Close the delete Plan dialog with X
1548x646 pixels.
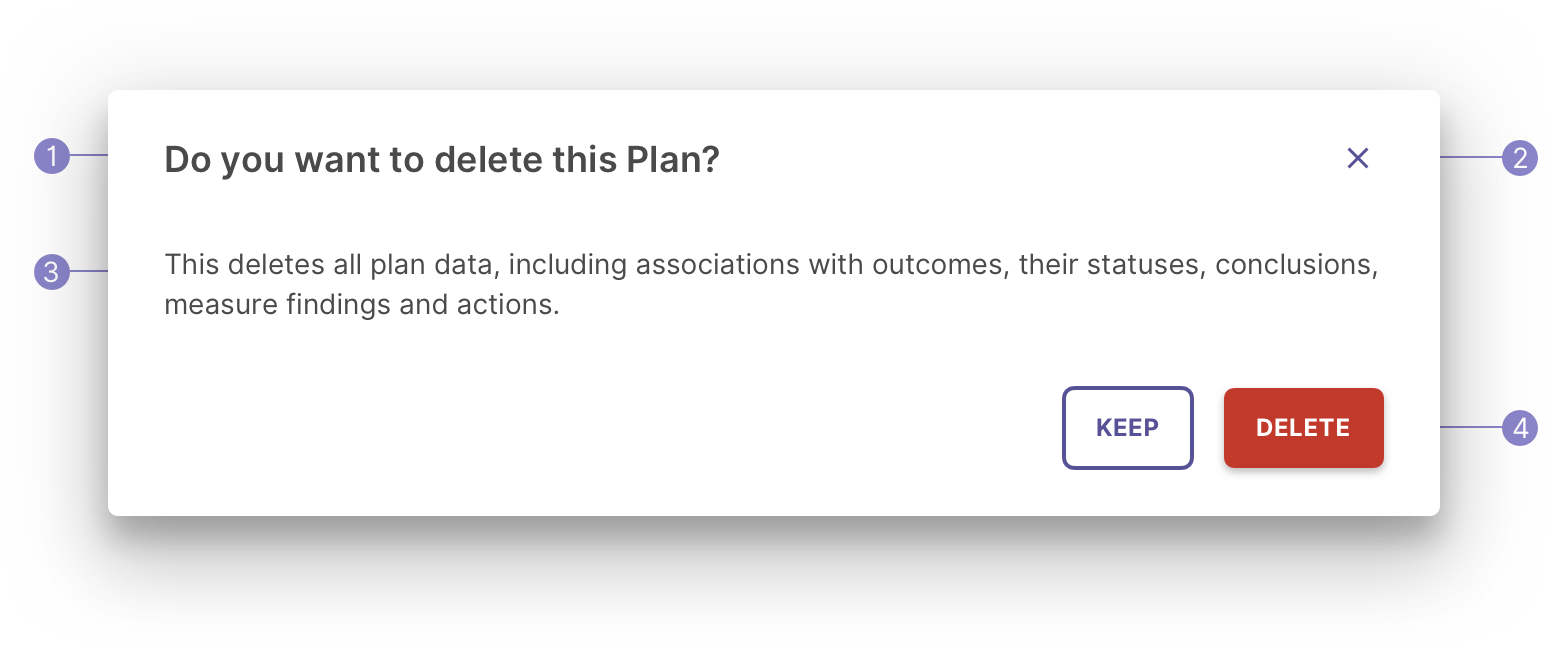point(1357,158)
